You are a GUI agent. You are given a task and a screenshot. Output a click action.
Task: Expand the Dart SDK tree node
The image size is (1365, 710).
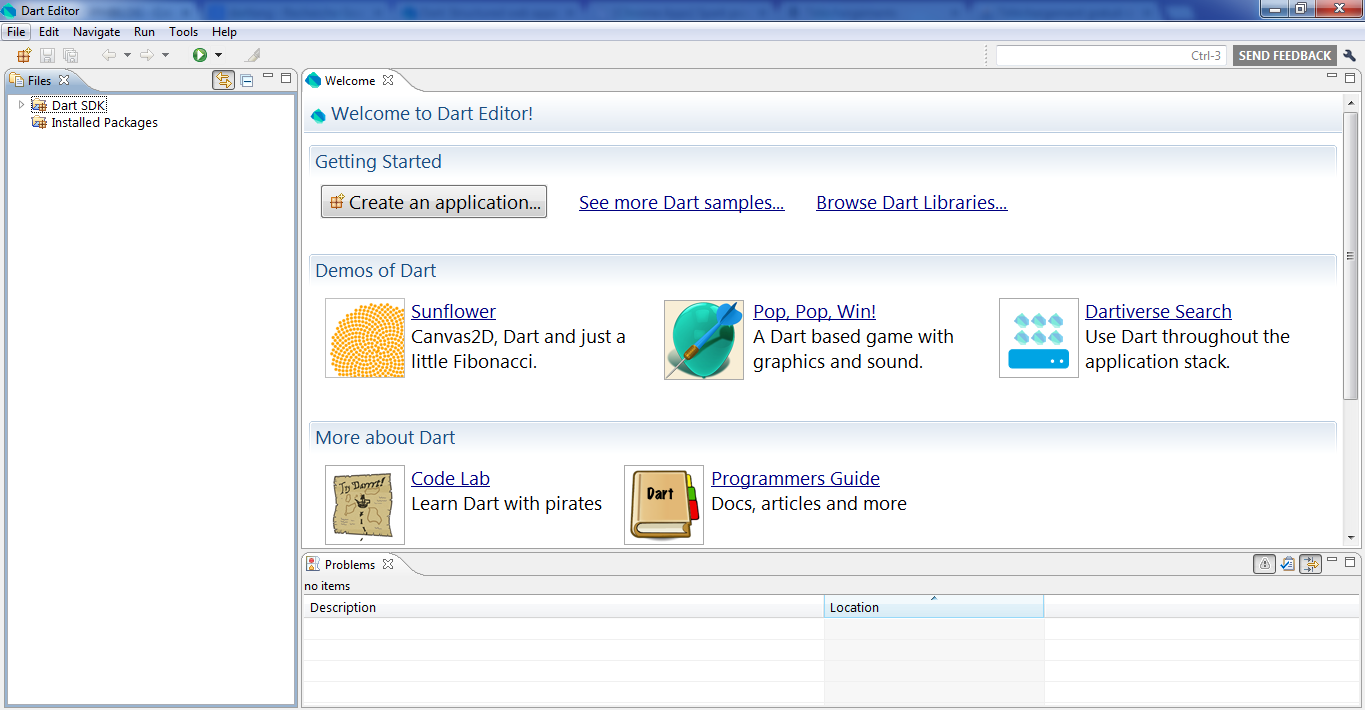[x=21, y=105]
